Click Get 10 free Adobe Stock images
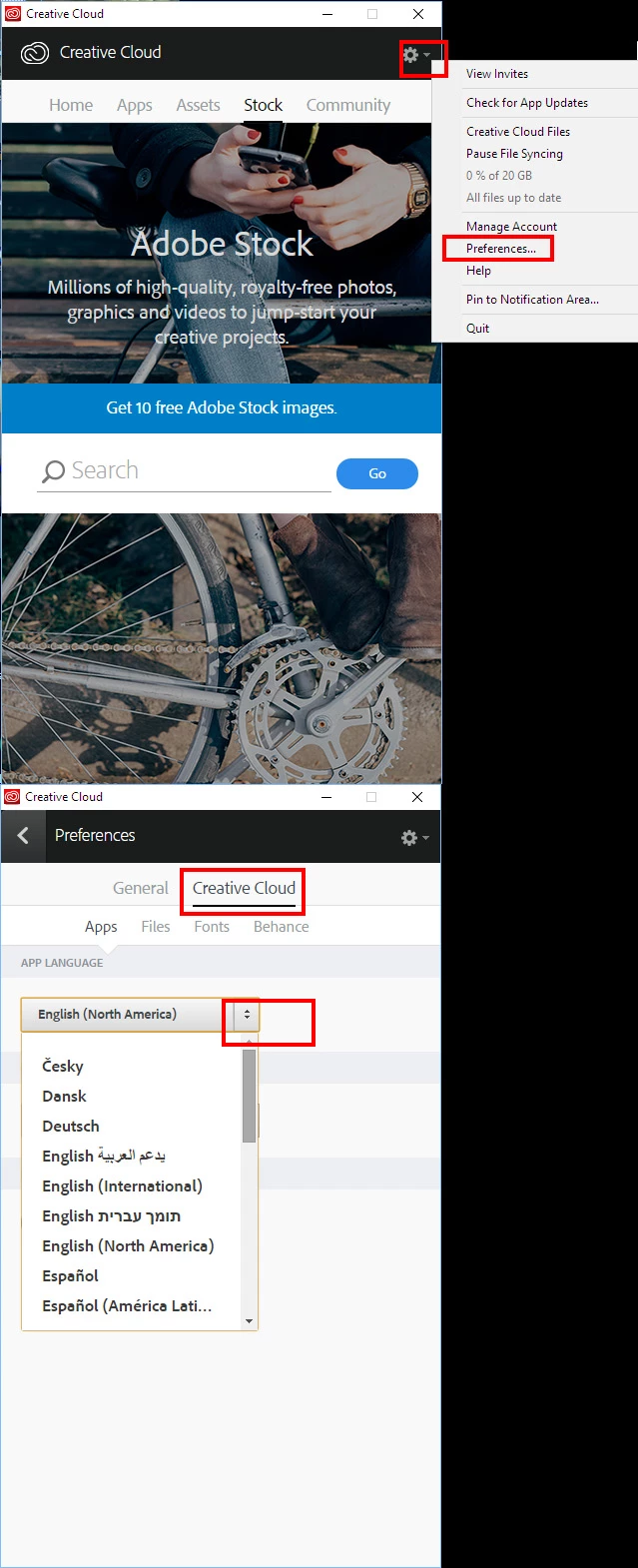The image size is (638, 1568). point(222,407)
